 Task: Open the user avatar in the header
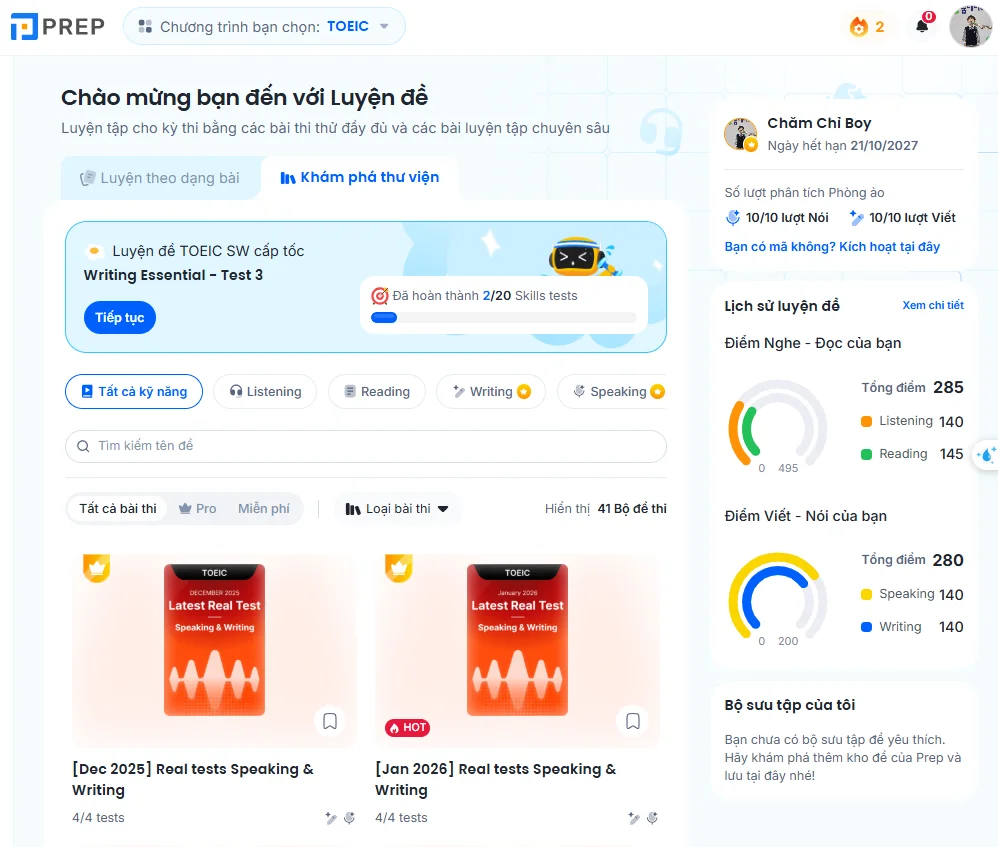[x=970, y=27]
